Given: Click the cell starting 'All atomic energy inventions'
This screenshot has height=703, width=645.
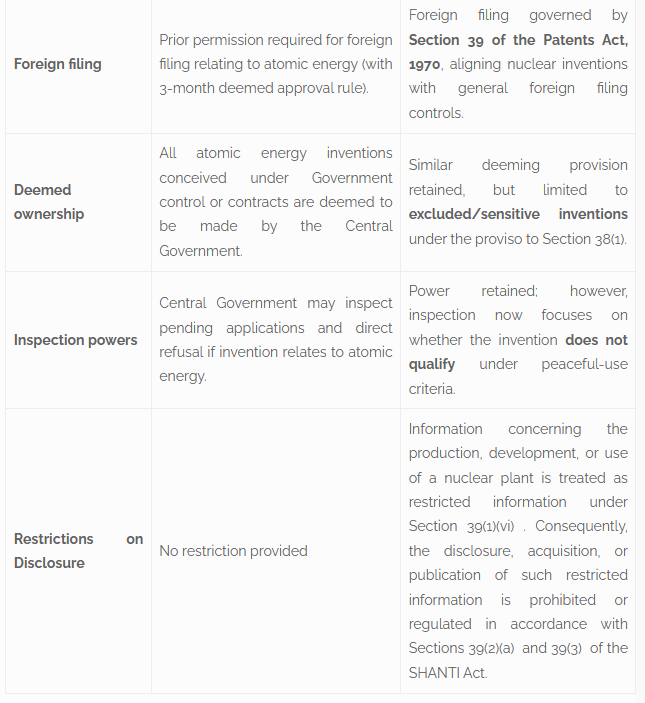Looking at the screenshot, I should 275,202.
